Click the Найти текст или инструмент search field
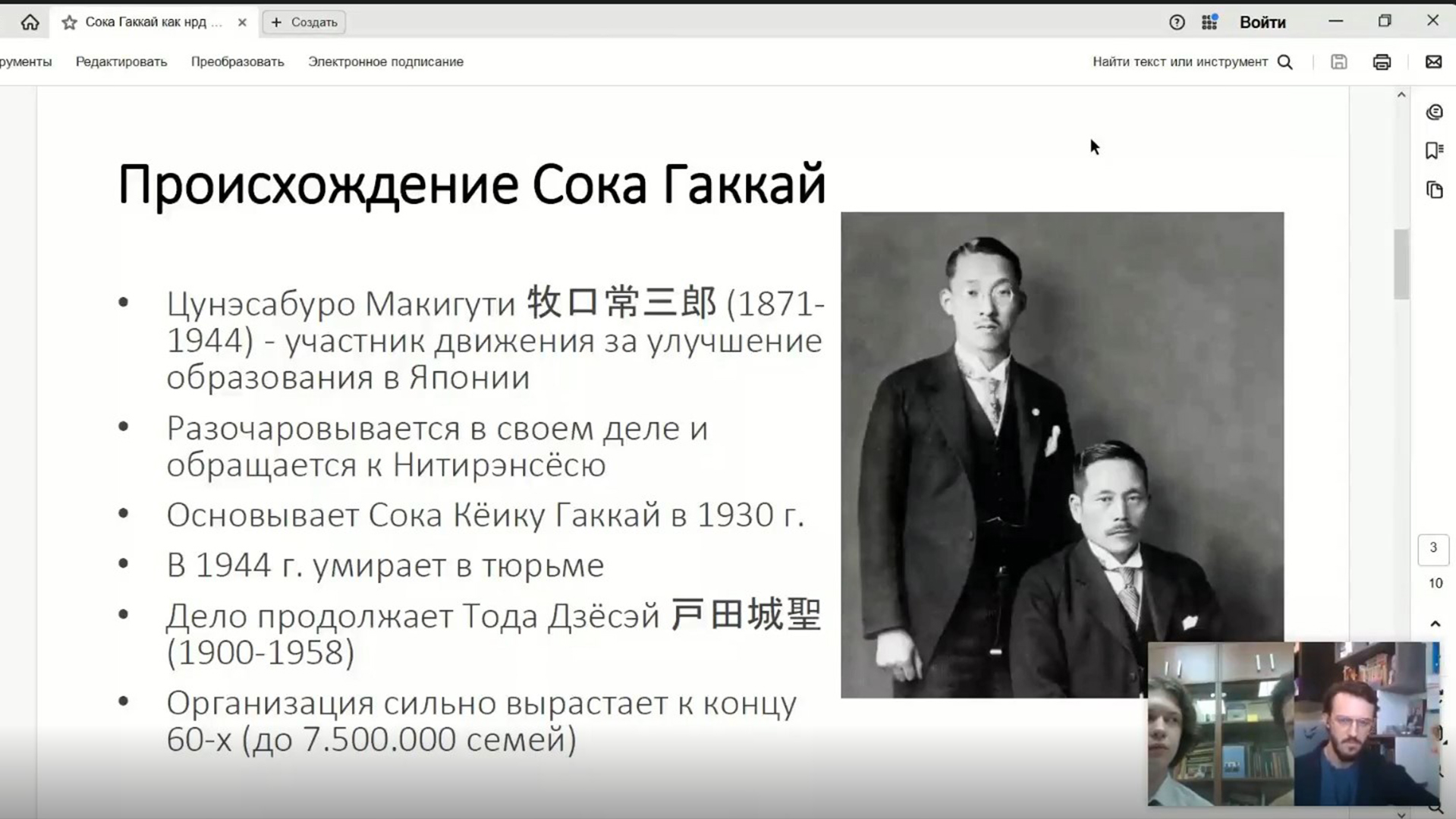Image resolution: width=1456 pixels, height=819 pixels. coord(1180,61)
